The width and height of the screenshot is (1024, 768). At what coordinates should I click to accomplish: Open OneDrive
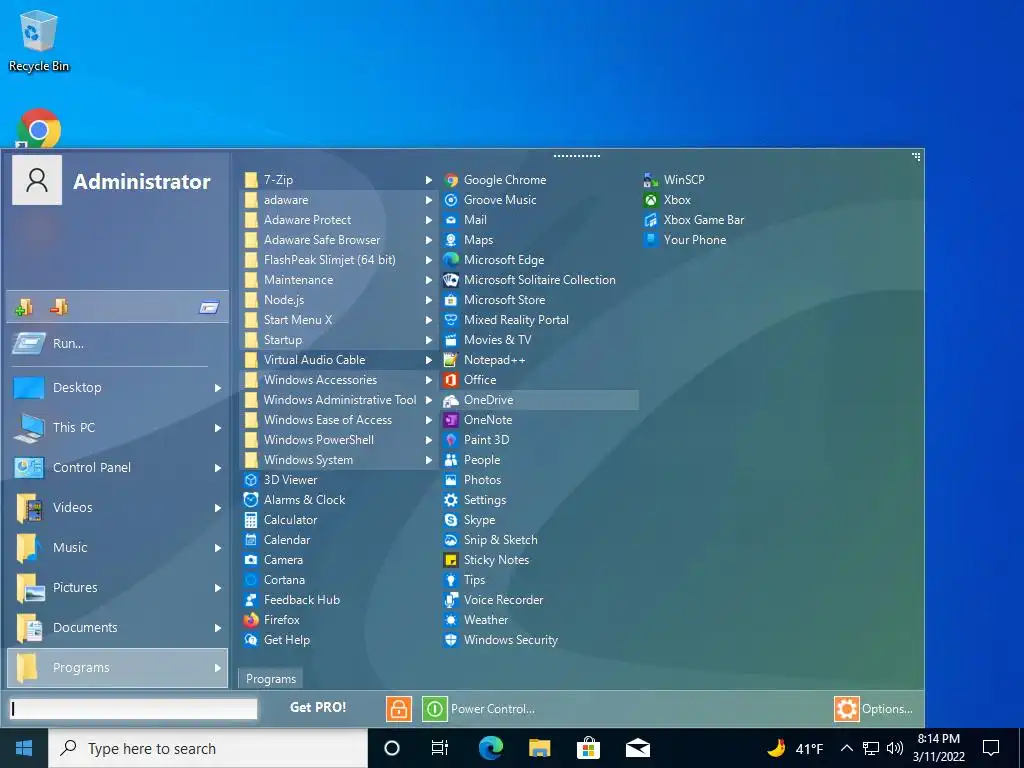click(539, 400)
